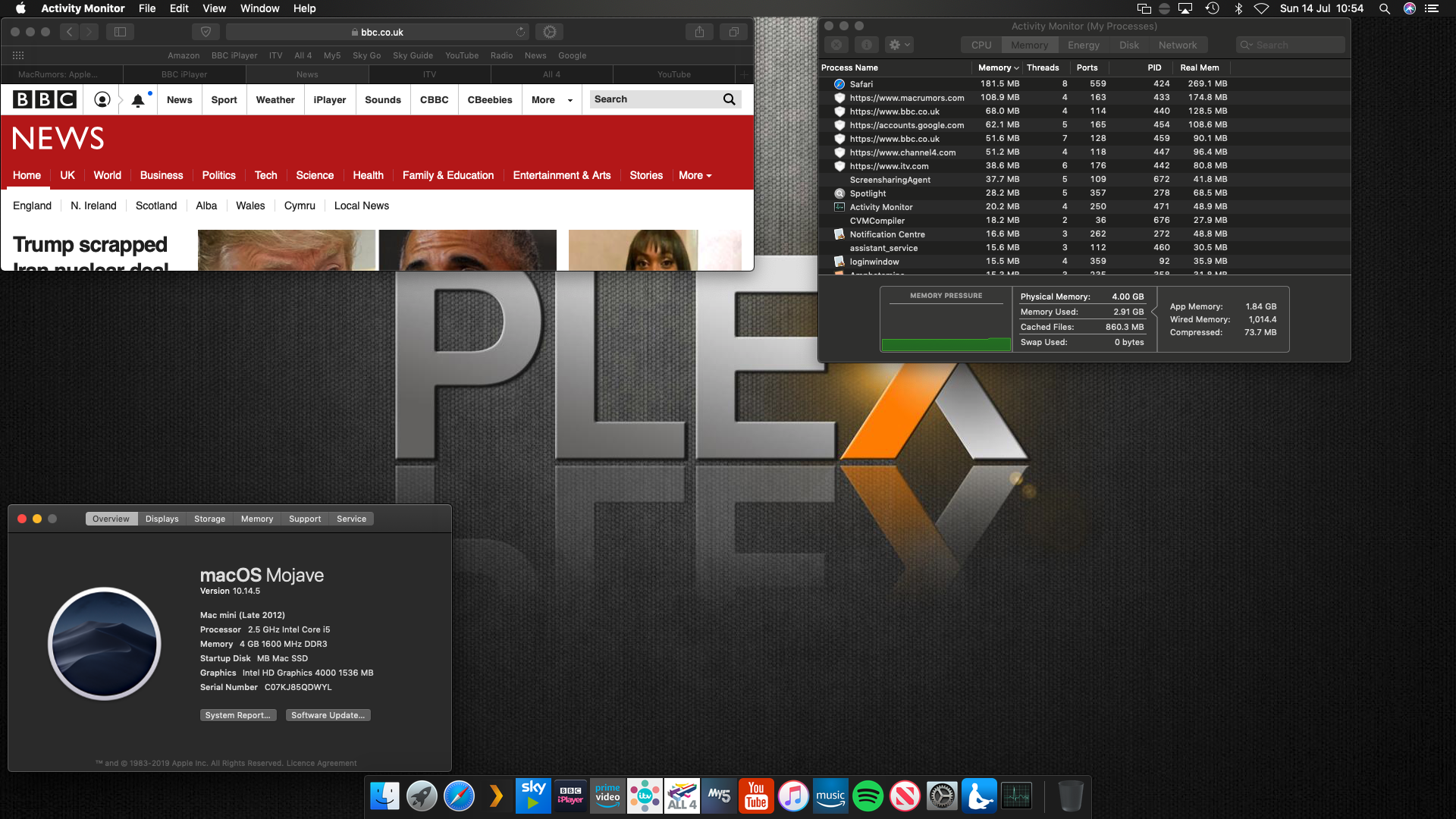Click the BBC search magnifier icon
Viewport: 1456px width, 819px height.
pos(729,99)
